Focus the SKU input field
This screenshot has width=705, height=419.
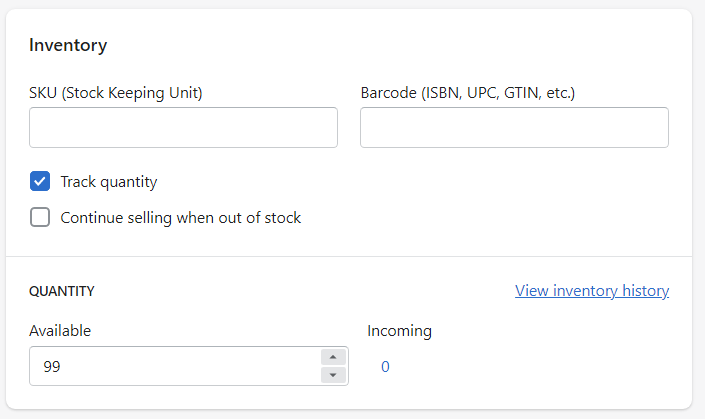pos(183,127)
